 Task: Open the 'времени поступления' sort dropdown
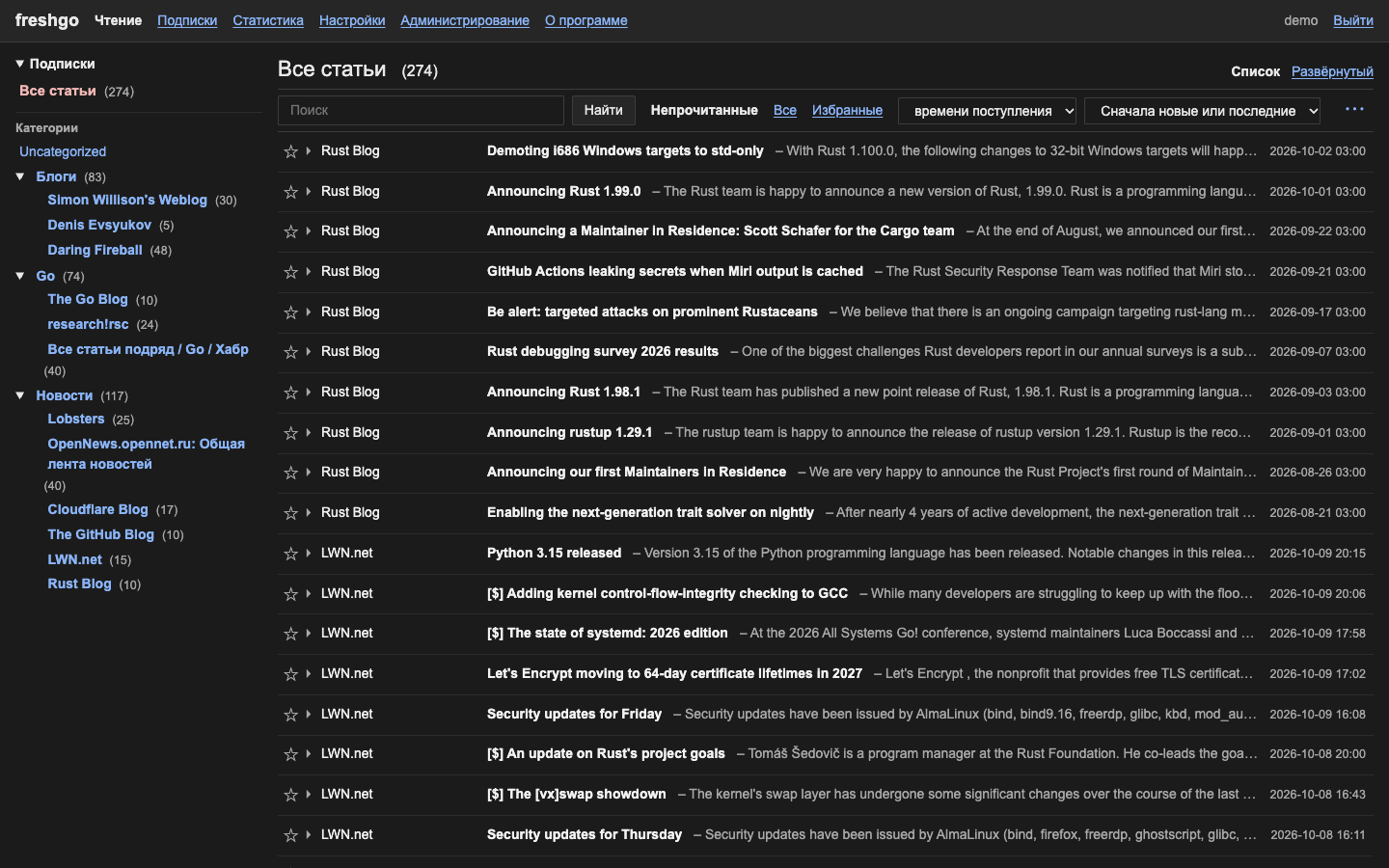988,111
